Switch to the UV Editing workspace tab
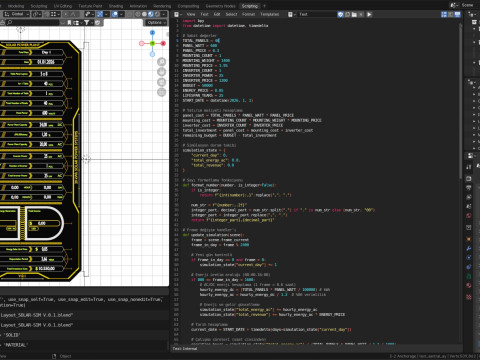The height and width of the screenshot is (360, 480). point(63,6)
